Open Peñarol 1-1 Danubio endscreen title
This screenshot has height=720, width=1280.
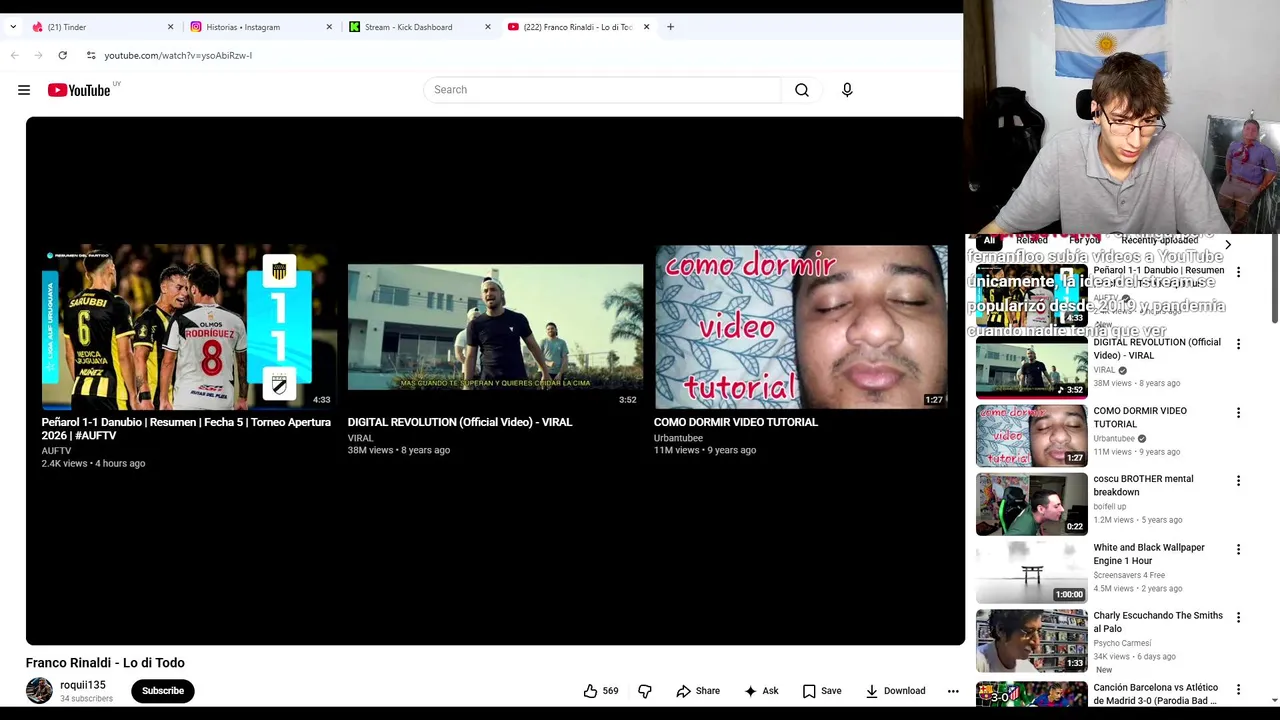click(x=186, y=429)
